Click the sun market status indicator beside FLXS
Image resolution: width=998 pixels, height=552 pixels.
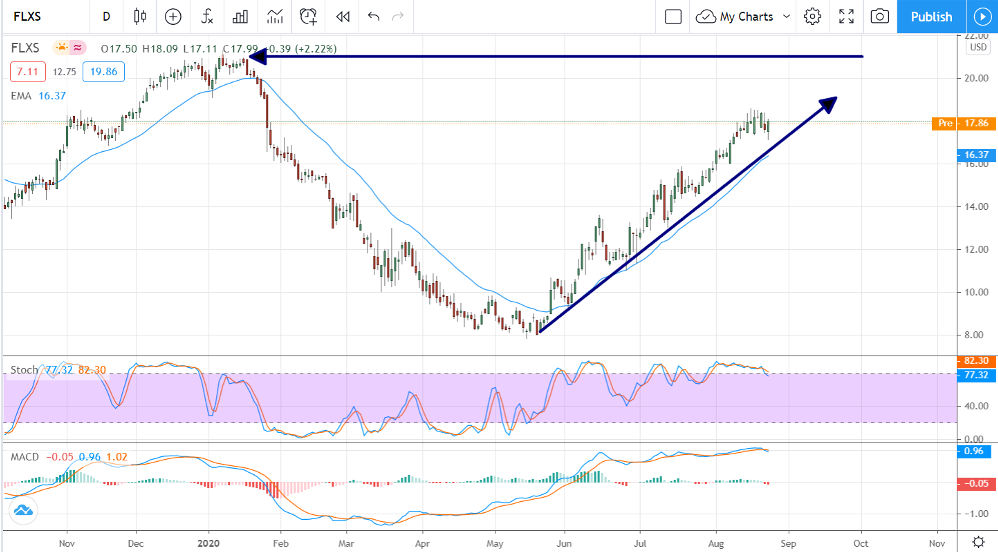point(63,48)
